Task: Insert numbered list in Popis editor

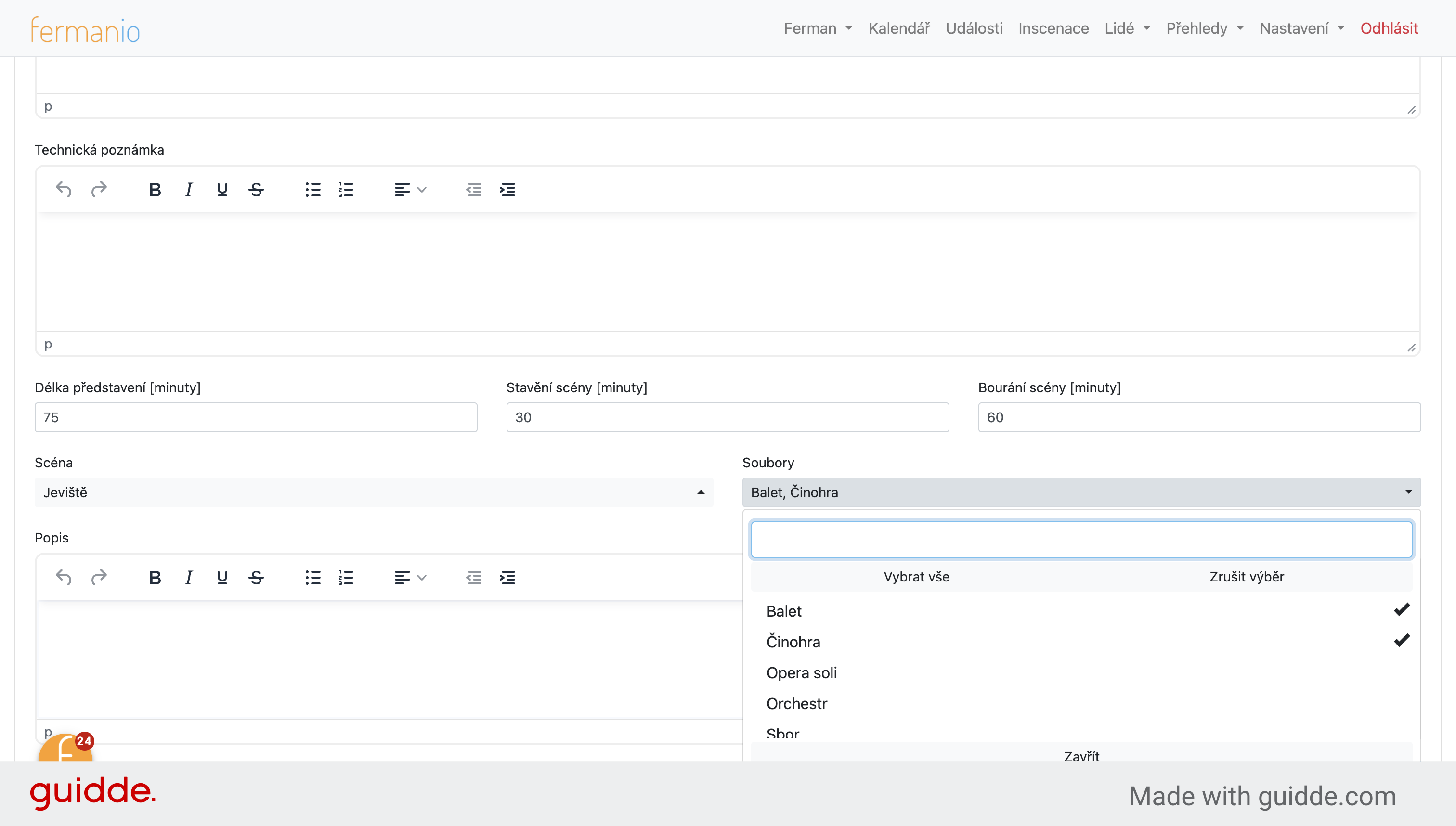Action: pyautogui.click(x=346, y=578)
